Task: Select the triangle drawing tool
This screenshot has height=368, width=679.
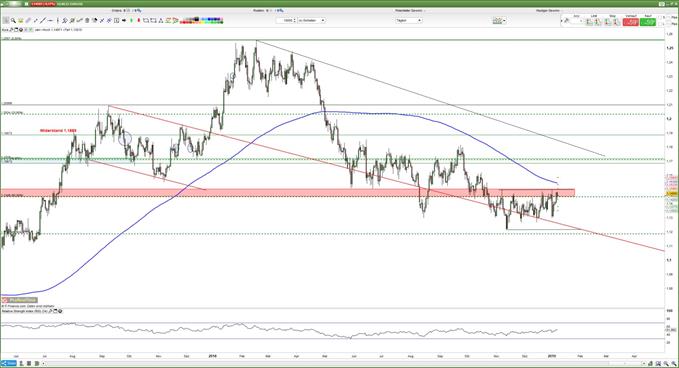Action: pyautogui.click(x=161, y=20)
